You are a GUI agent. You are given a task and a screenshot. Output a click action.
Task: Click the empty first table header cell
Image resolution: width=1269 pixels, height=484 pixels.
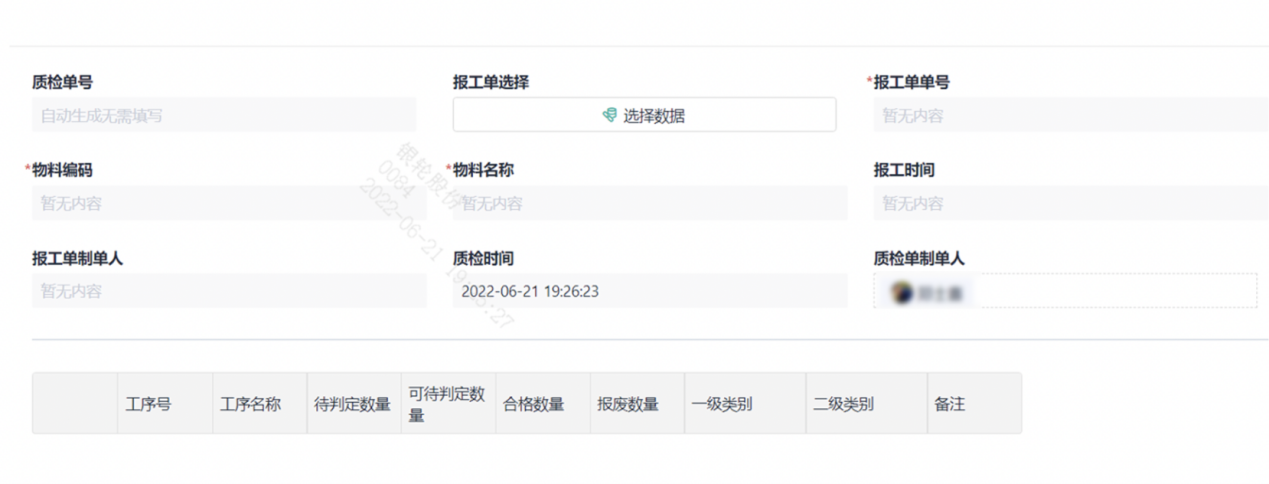coord(75,404)
